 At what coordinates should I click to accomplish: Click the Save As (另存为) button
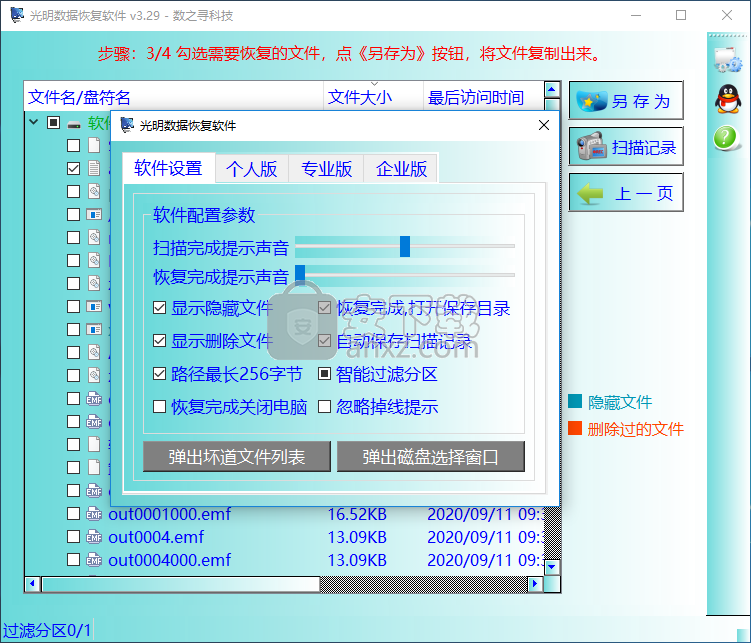pyautogui.click(x=626, y=100)
